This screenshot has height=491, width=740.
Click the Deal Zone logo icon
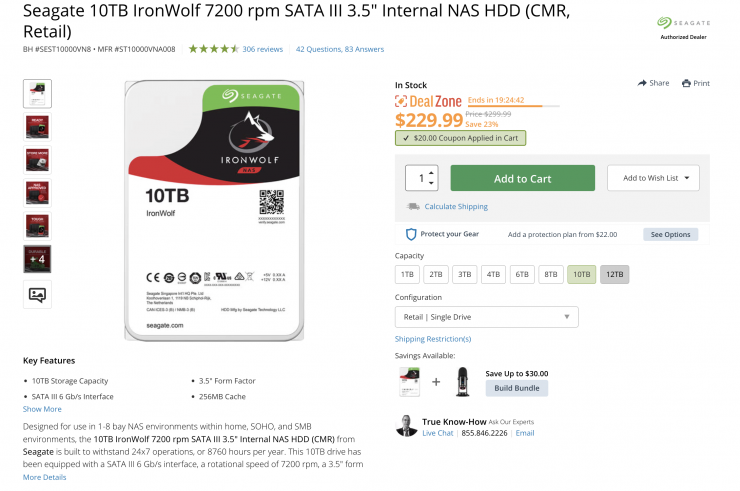click(401, 101)
